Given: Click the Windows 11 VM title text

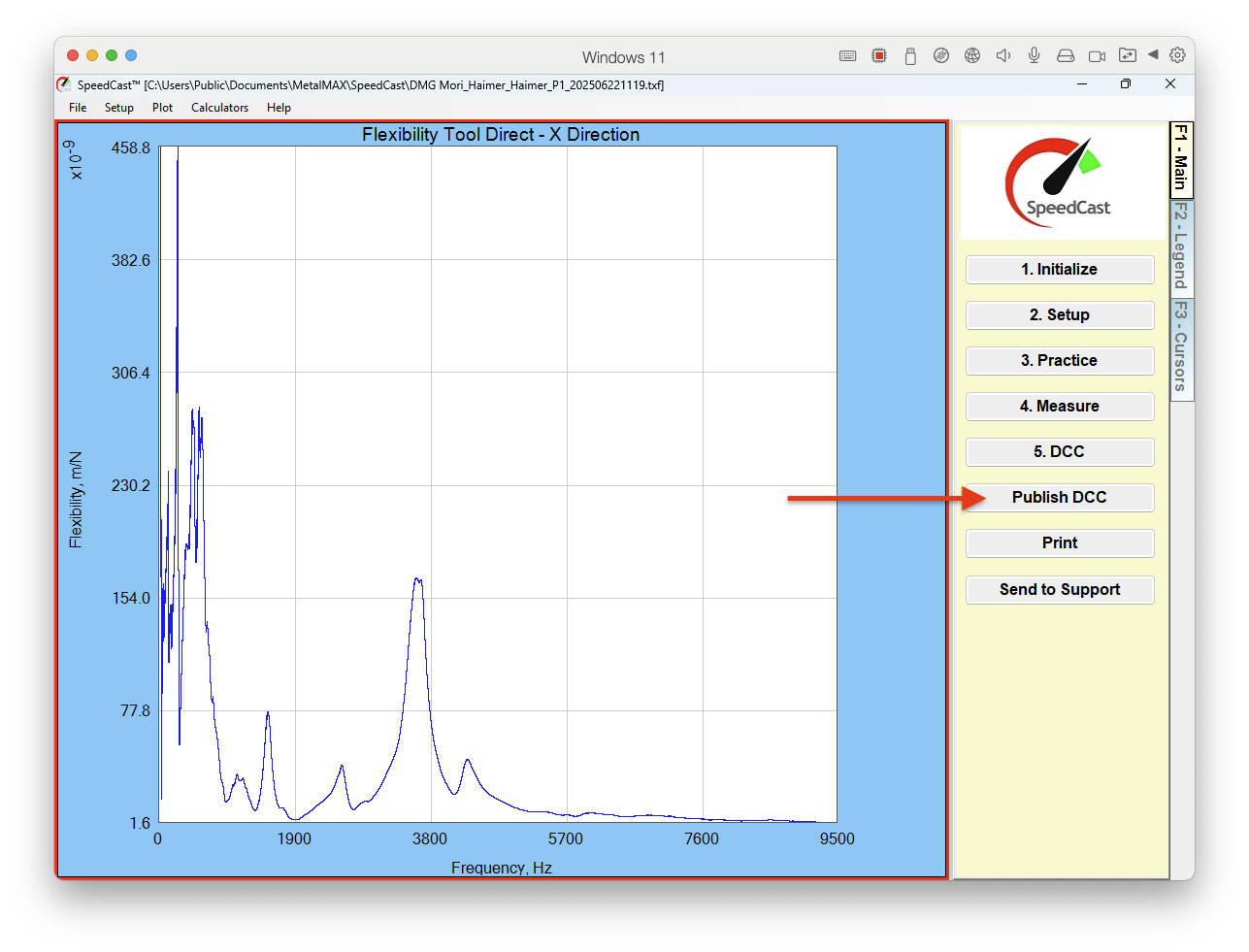Looking at the screenshot, I should 623,57.
